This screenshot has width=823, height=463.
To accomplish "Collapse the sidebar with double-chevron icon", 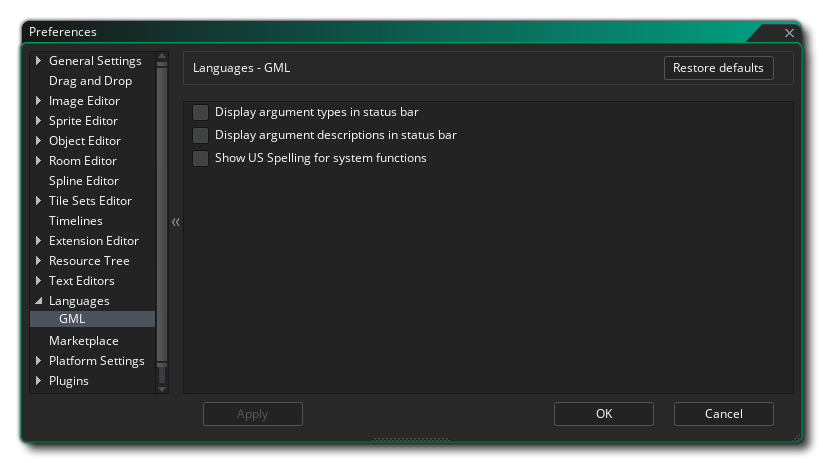I will [x=175, y=222].
